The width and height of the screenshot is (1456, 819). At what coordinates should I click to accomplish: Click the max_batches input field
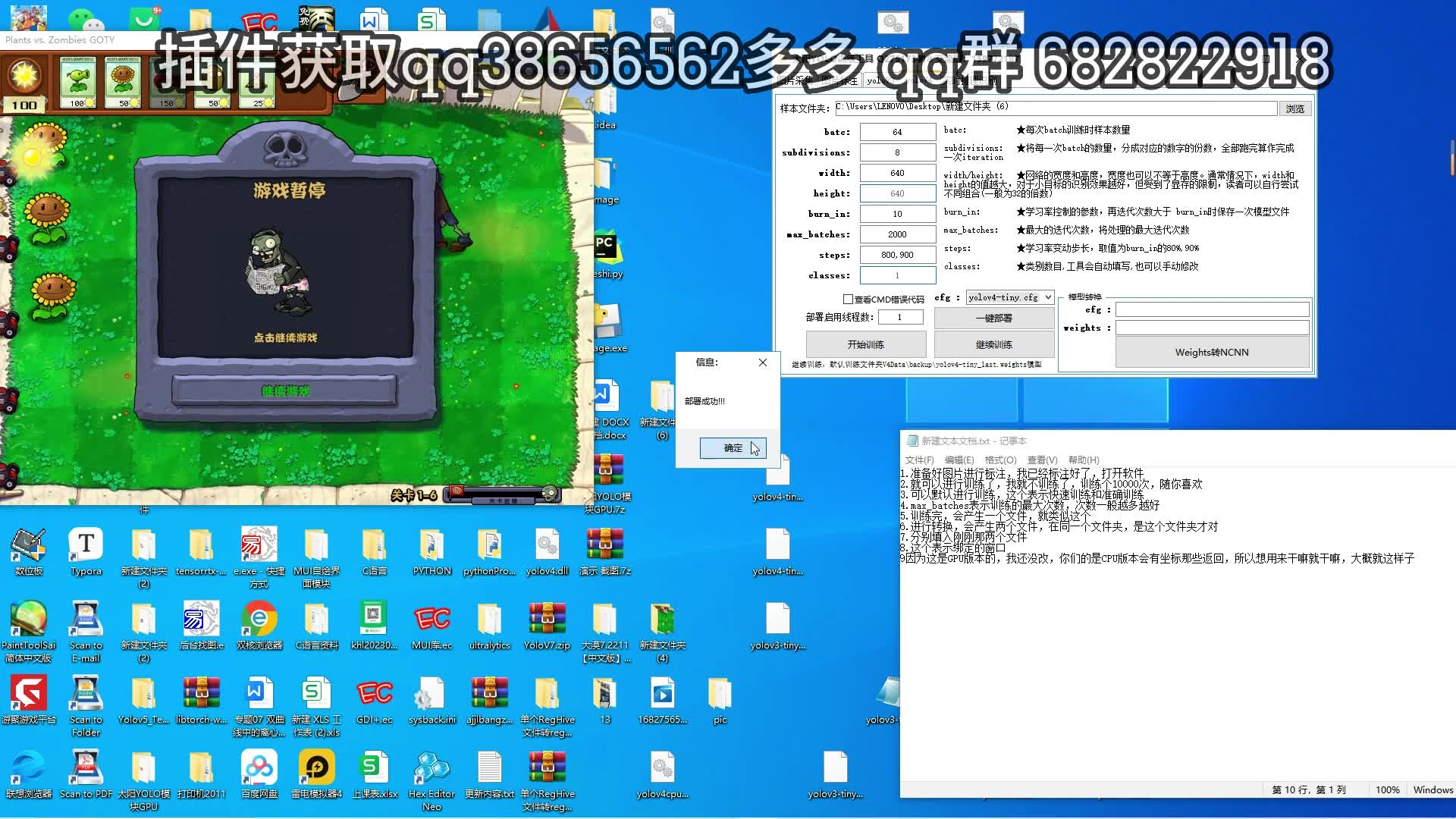897,234
